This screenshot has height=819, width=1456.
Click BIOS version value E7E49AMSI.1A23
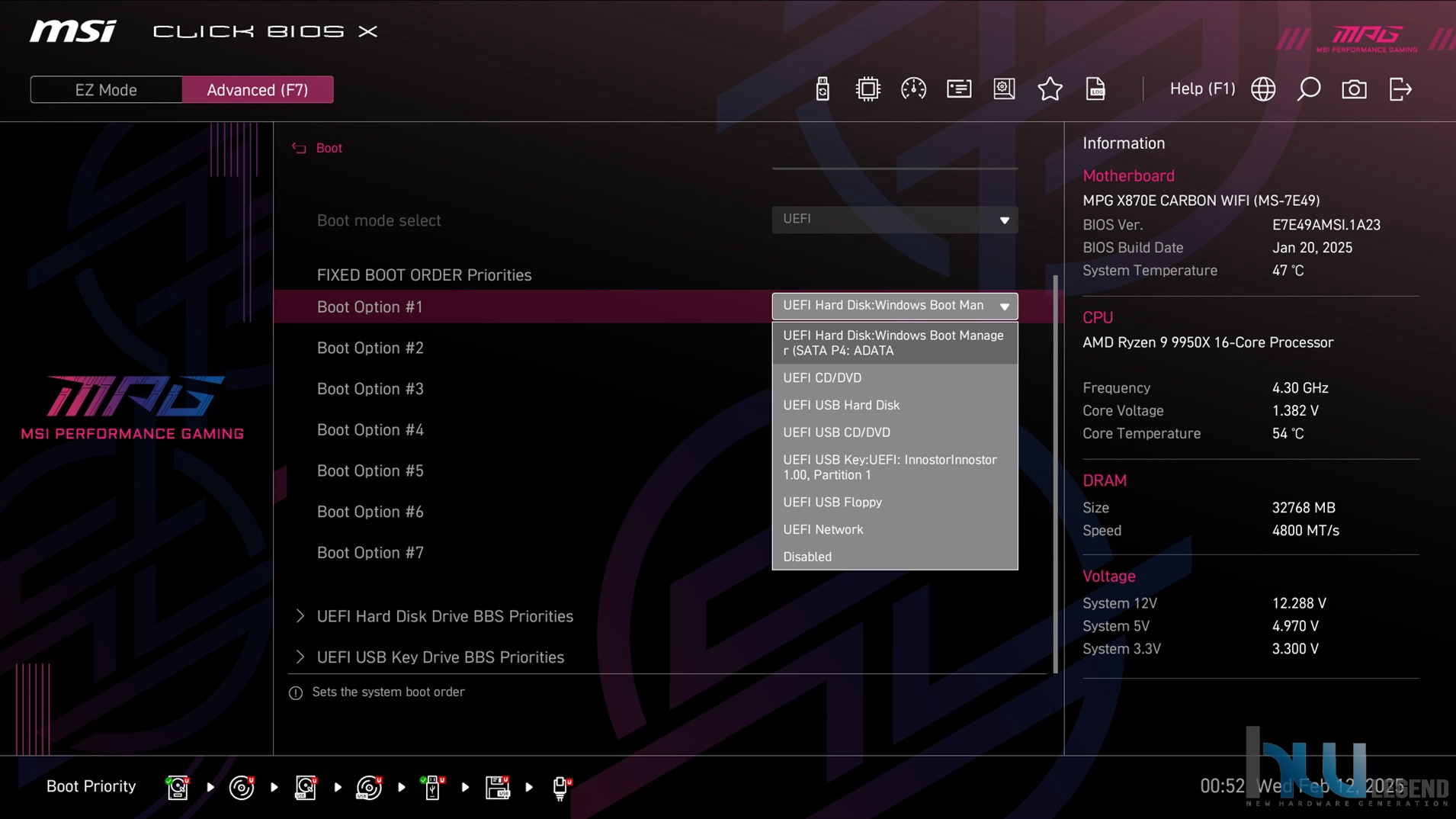point(1326,225)
